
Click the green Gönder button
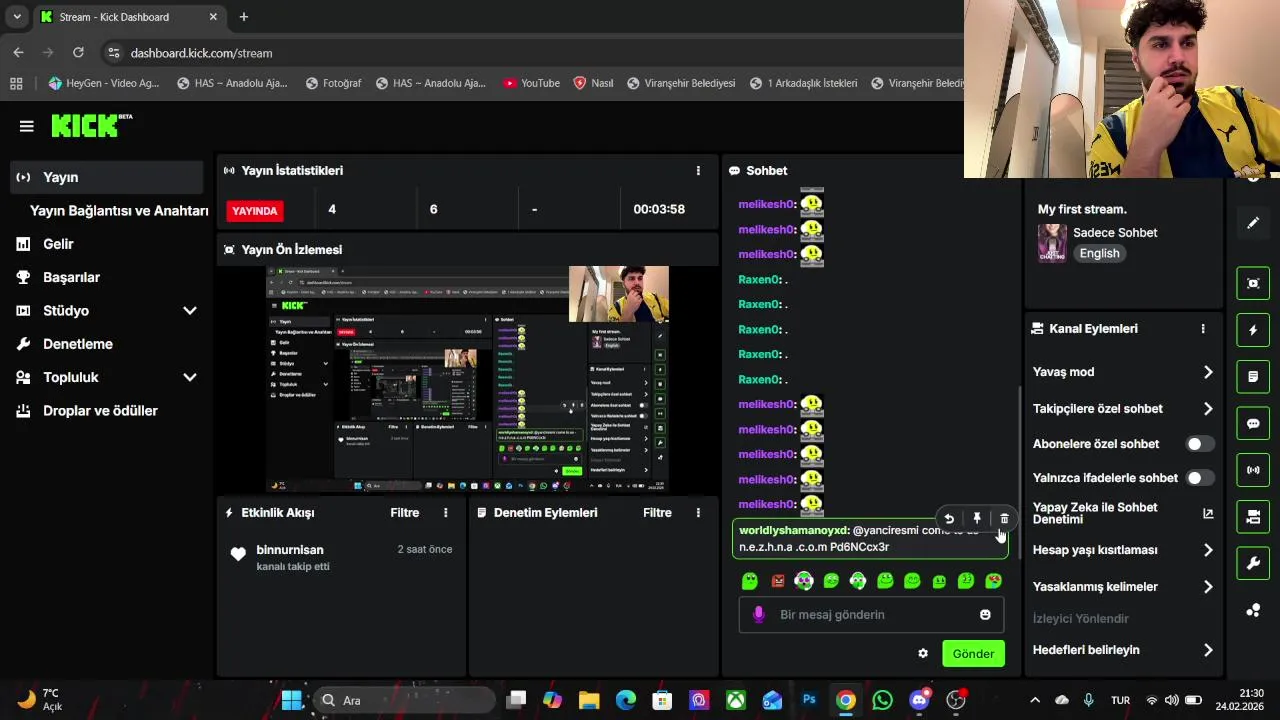973,654
